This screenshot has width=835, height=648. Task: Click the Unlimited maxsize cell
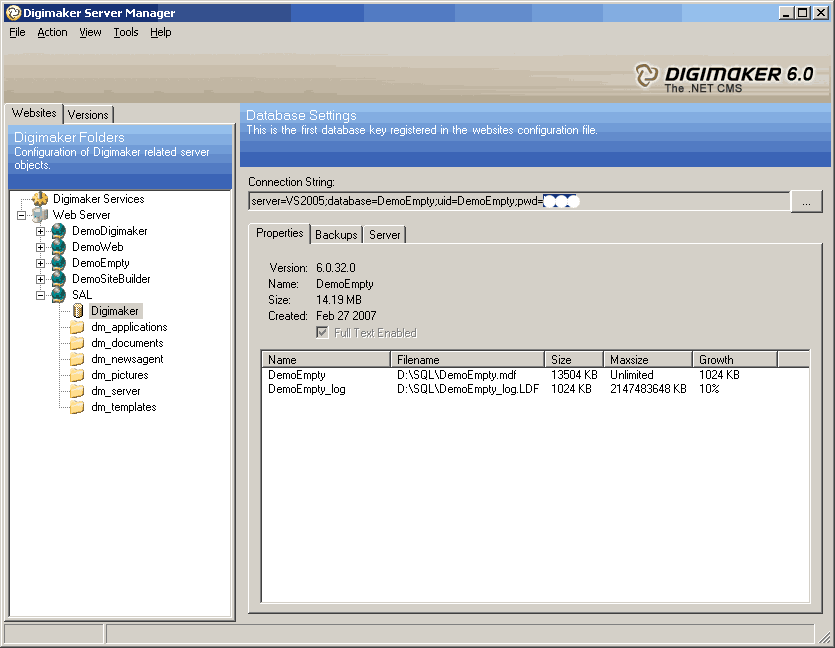[632, 375]
